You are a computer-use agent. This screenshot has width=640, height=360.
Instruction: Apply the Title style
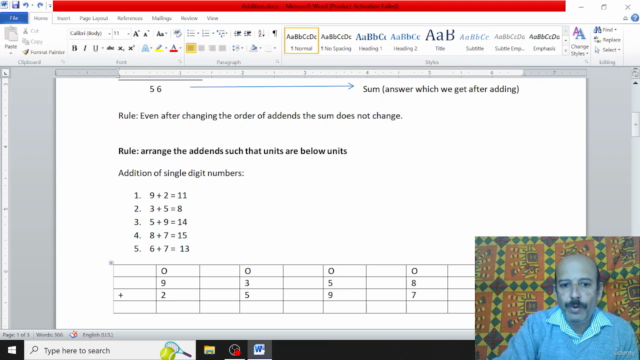pos(440,41)
